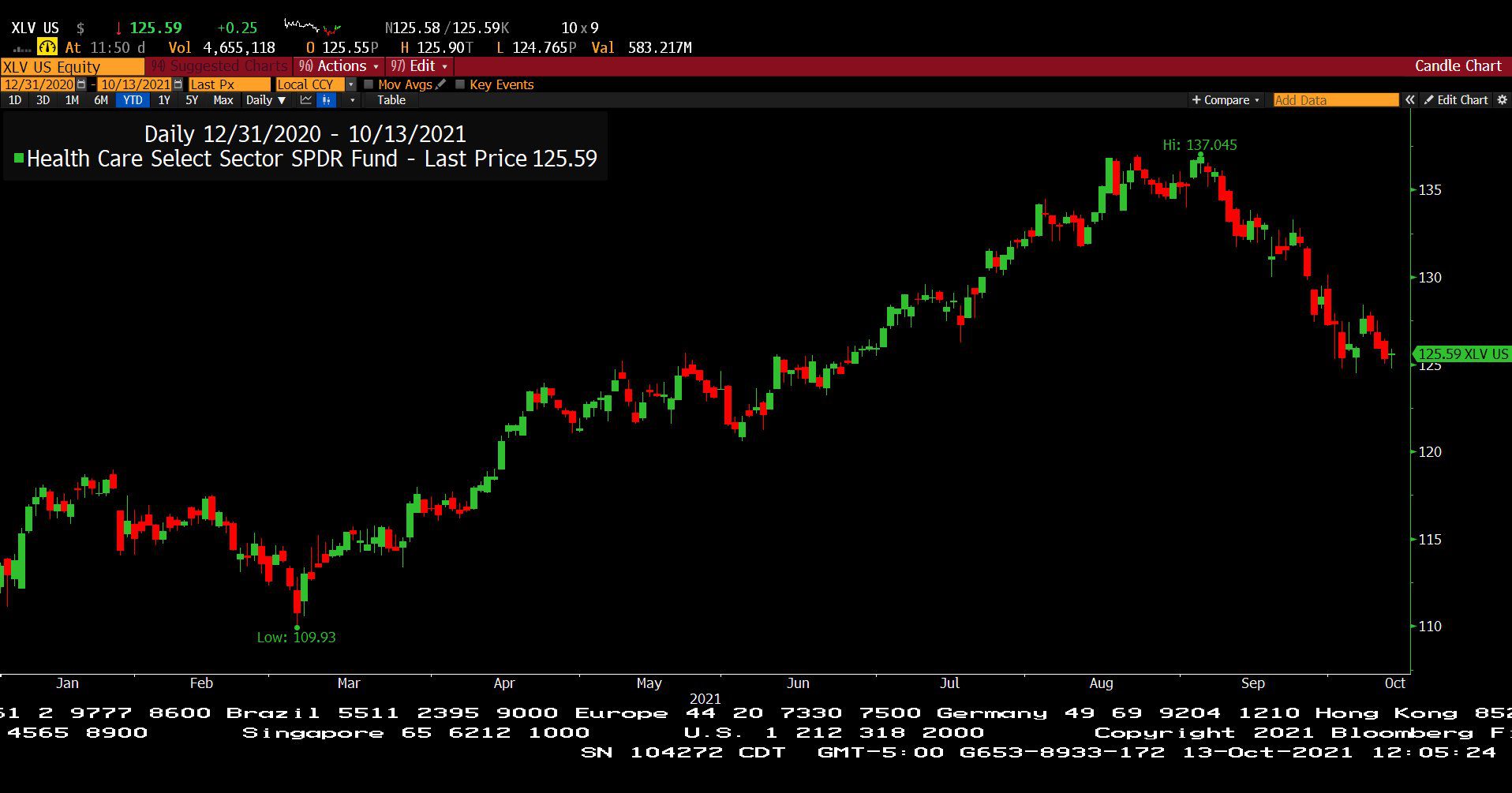Click the Last Px field
The image size is (1512, 793).
[x=229, y=84]
